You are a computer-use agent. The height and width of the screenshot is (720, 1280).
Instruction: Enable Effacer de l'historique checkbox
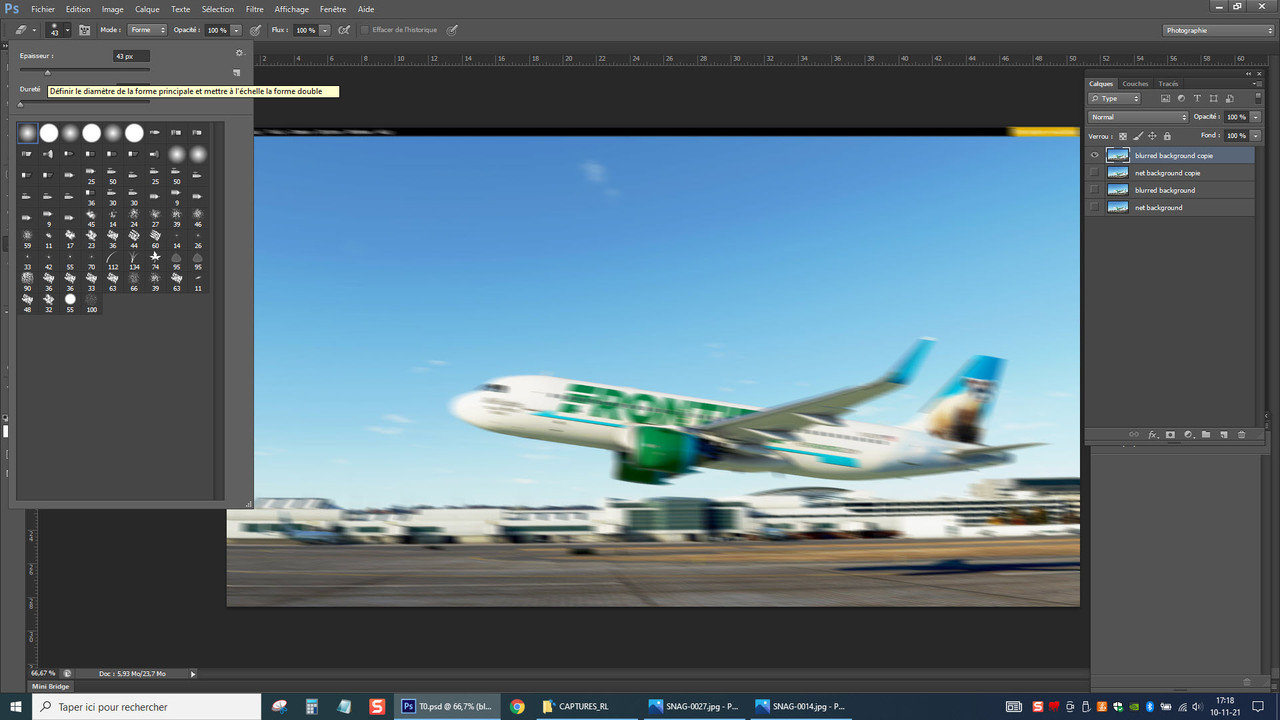[x=364, y=30]
